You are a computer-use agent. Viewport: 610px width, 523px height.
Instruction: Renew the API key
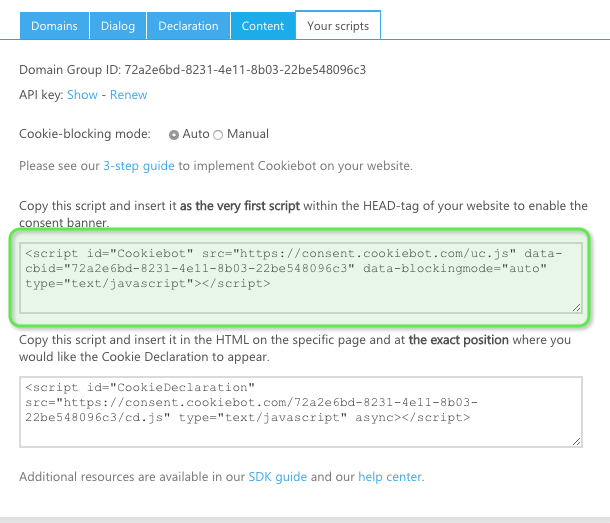(128, 95)
